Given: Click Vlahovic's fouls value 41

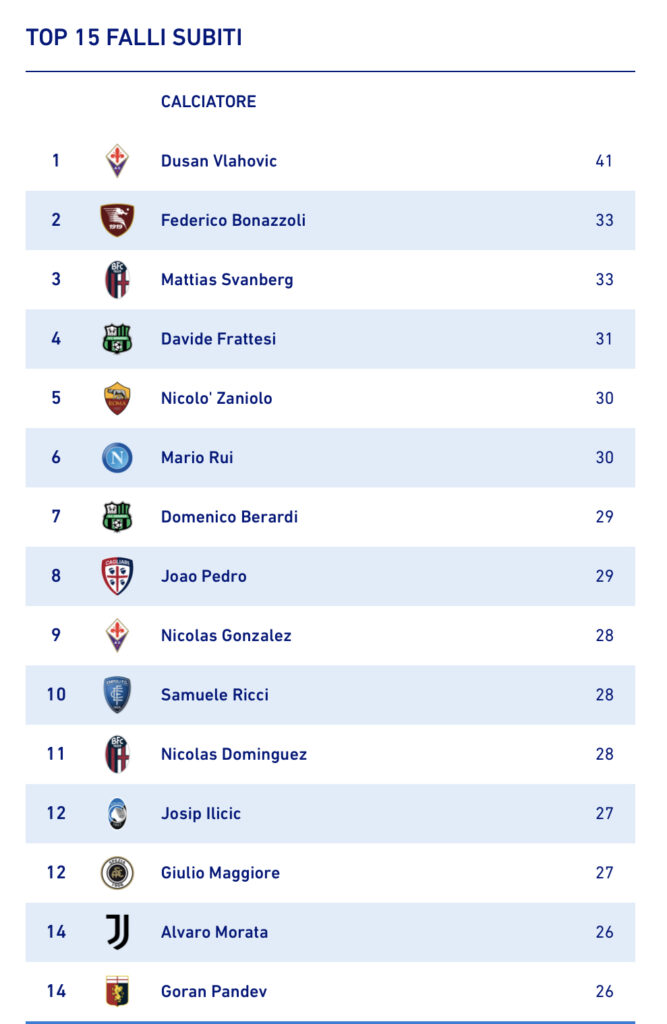Looking at the screenshot, I should tap(604, 161).
